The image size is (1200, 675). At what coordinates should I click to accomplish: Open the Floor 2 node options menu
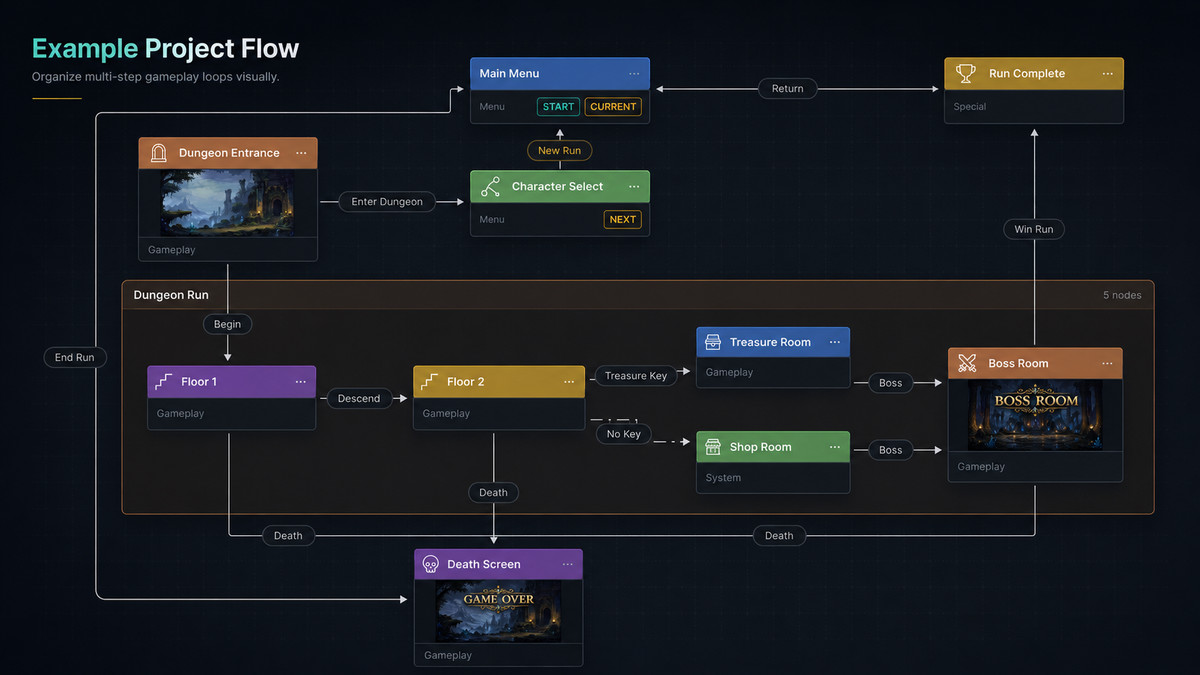(568, 382)
